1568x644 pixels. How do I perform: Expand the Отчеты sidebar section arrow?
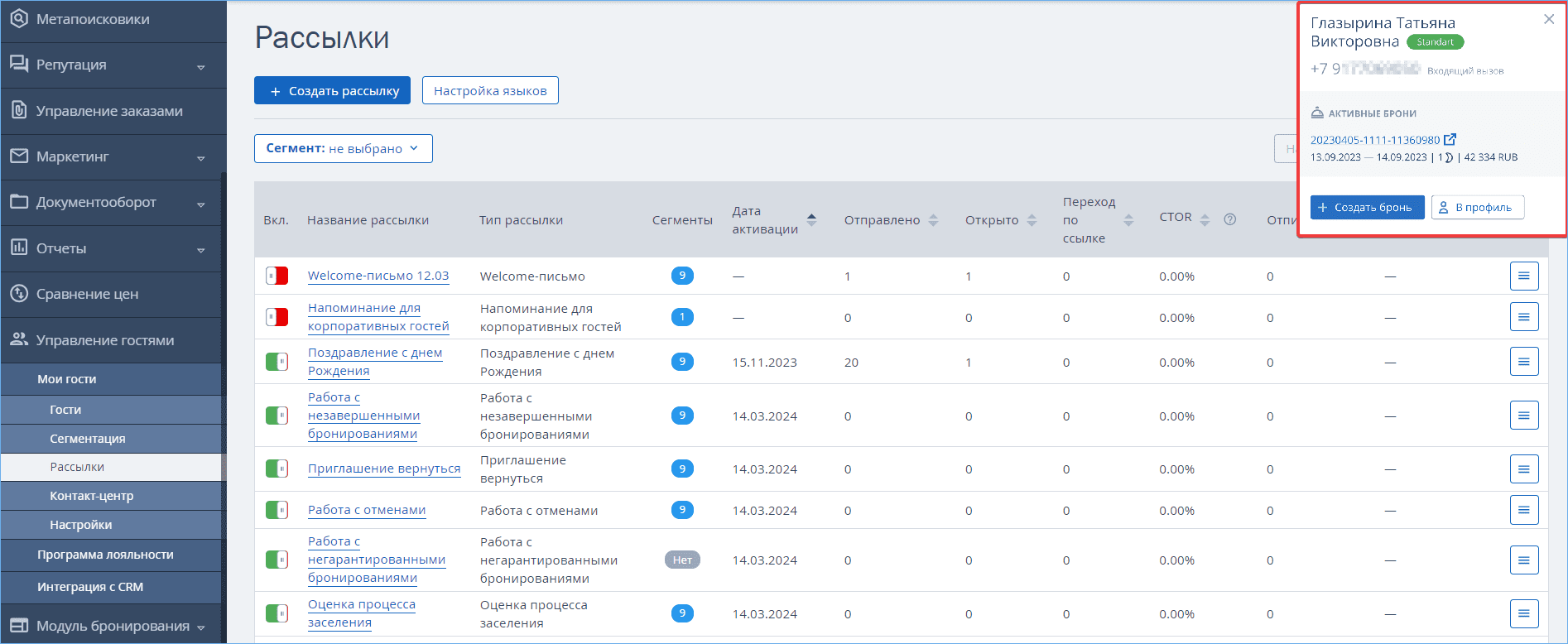coord(201,250)
